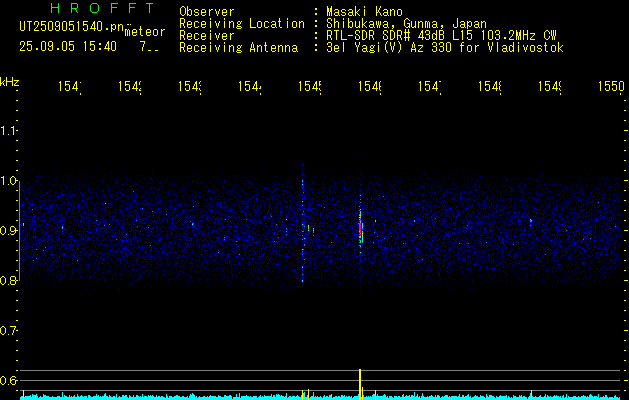
Task: Click the 1542 time axis label
Action: point(130,86)
